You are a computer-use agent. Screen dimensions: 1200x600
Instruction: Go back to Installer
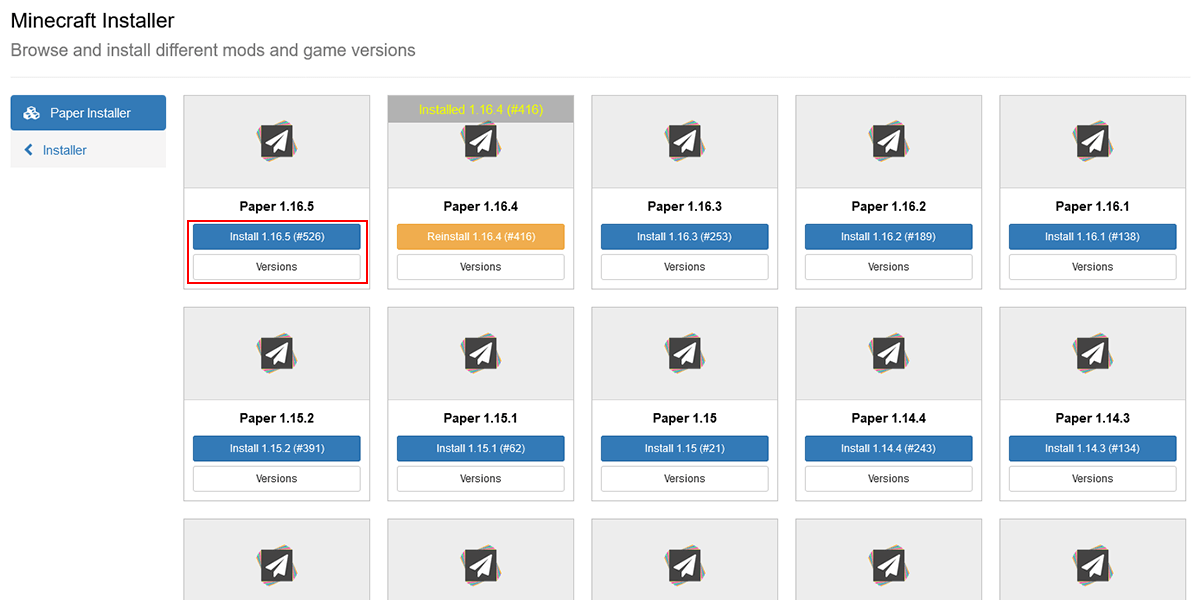[88, 150]
